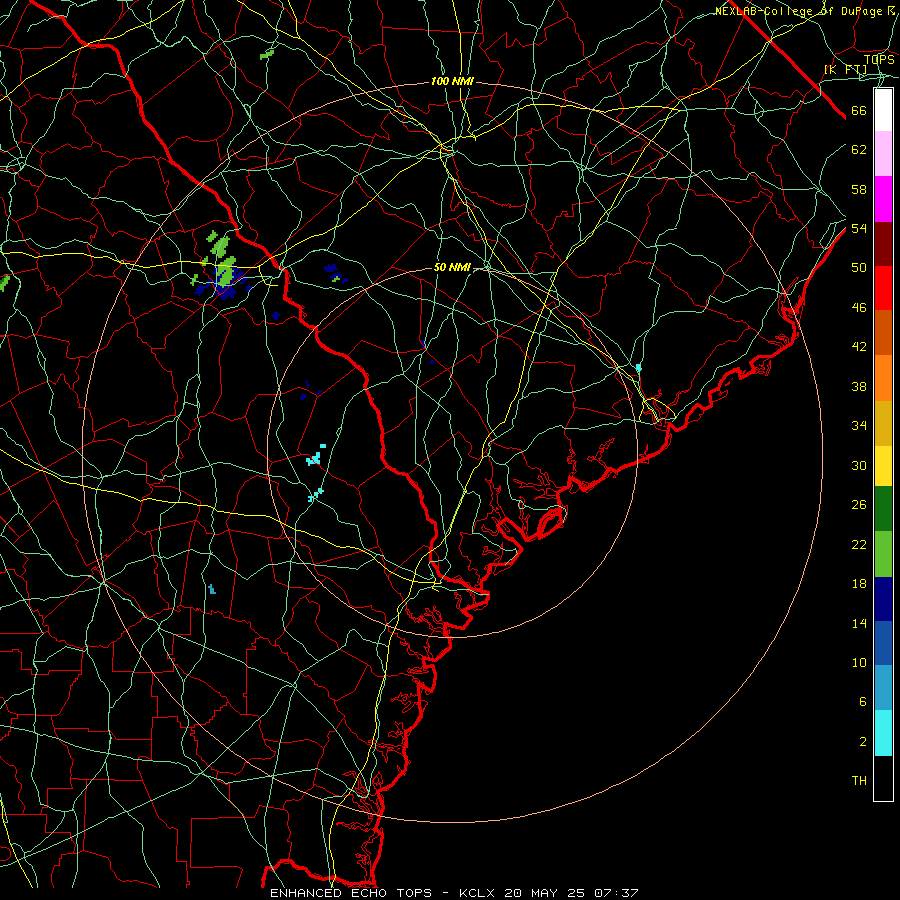Click the 2 legend value

pyautogui.click(x=863, y=742)
